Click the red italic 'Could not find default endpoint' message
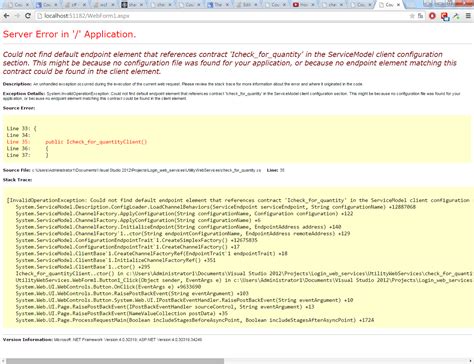 click(x=230, y=63)
